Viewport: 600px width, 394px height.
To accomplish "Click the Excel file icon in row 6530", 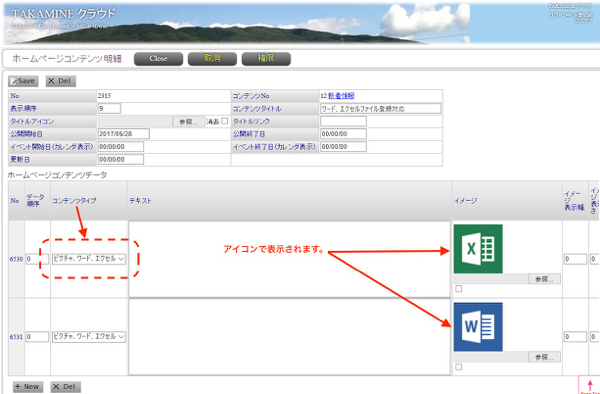I will [478, 249].
